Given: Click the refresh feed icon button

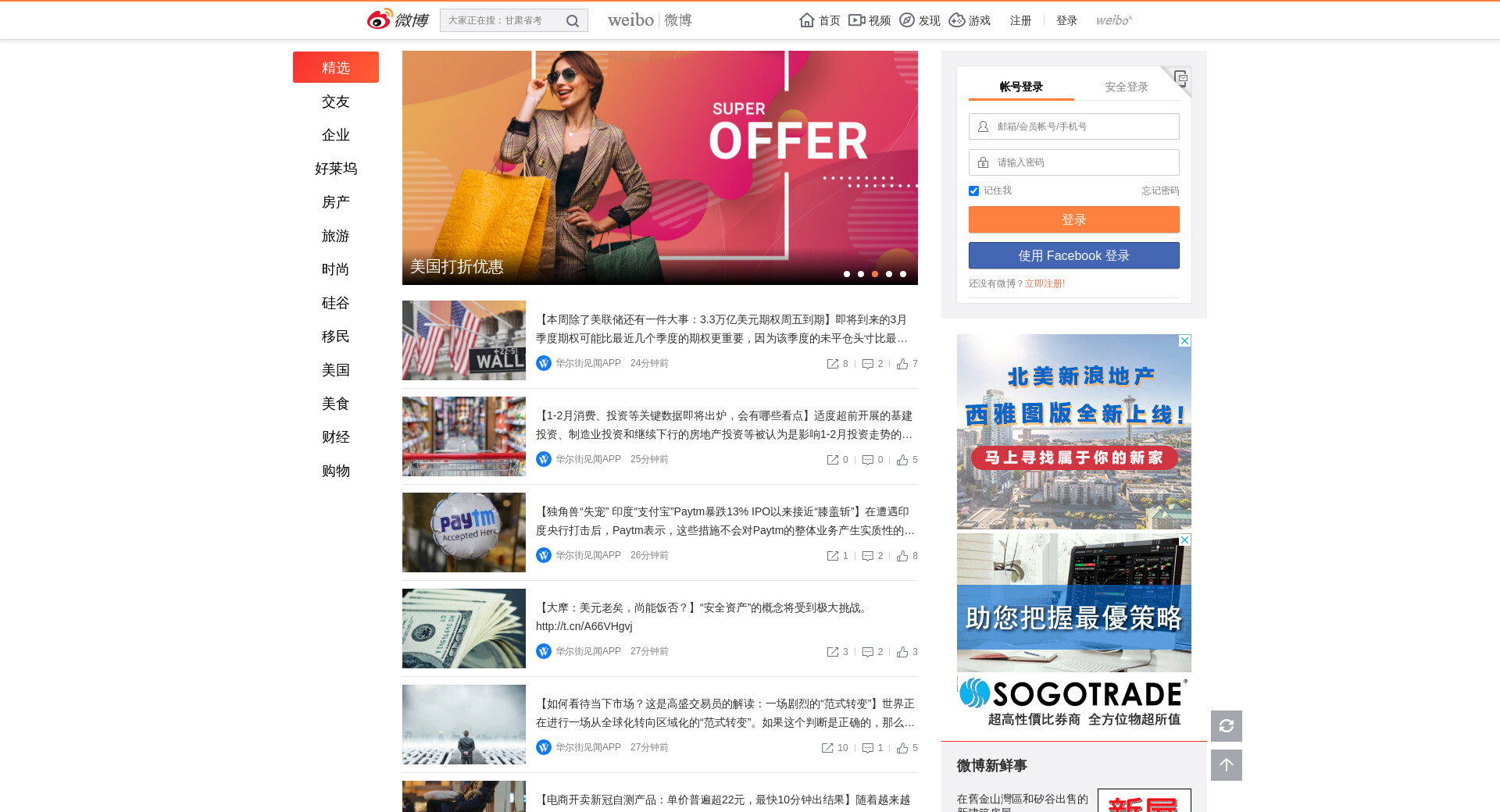Looking at the screenshot, I should point(1227,726).
